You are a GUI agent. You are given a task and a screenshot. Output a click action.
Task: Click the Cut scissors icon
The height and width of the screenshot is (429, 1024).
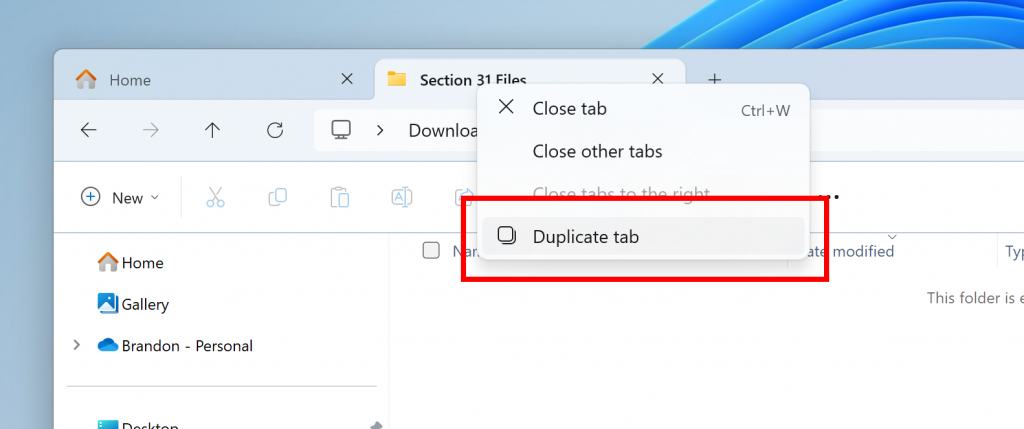point(215,197)
